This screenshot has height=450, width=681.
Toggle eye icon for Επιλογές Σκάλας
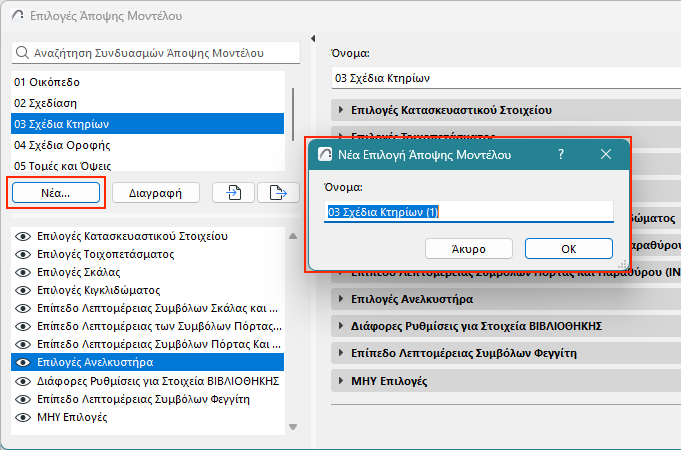tap(22, 272)
